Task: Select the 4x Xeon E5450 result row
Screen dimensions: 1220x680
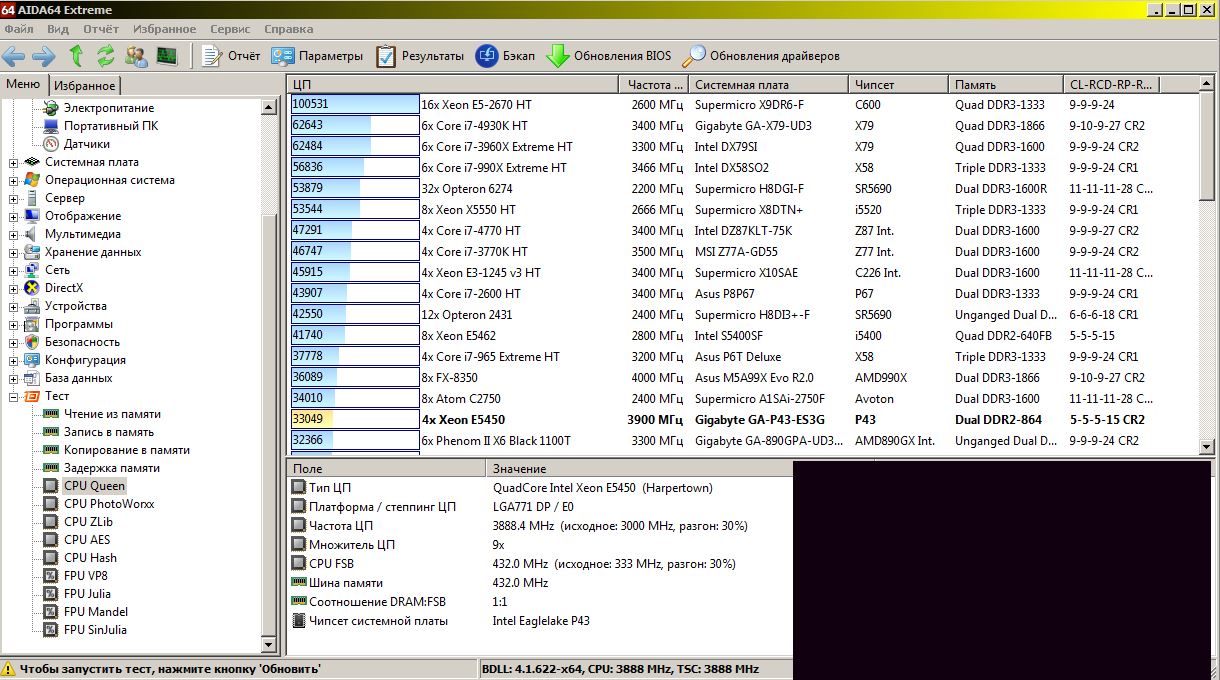Action: [x=741, y=420]
